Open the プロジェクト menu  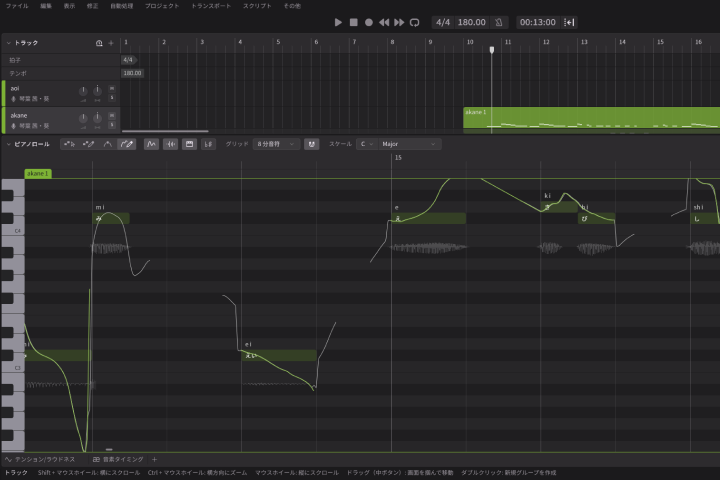162,6
